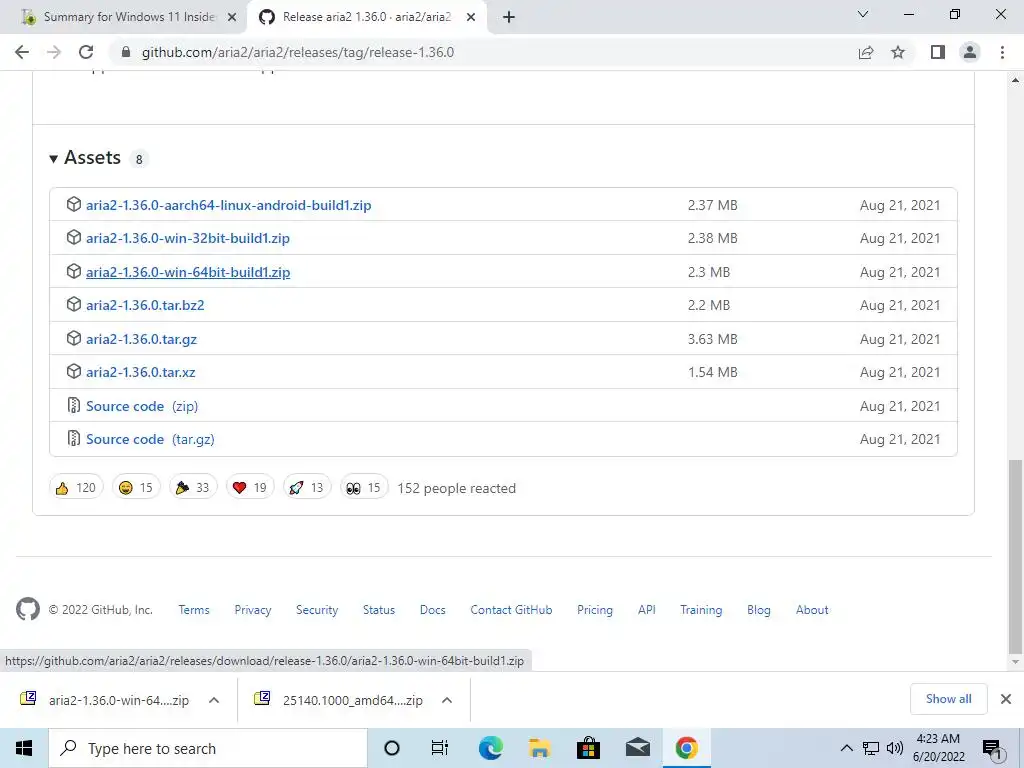Image resolution: width=1024 pixels, height=768 pixels.
Task: Close the downloads bar
Action: [x=1006, y=699]
